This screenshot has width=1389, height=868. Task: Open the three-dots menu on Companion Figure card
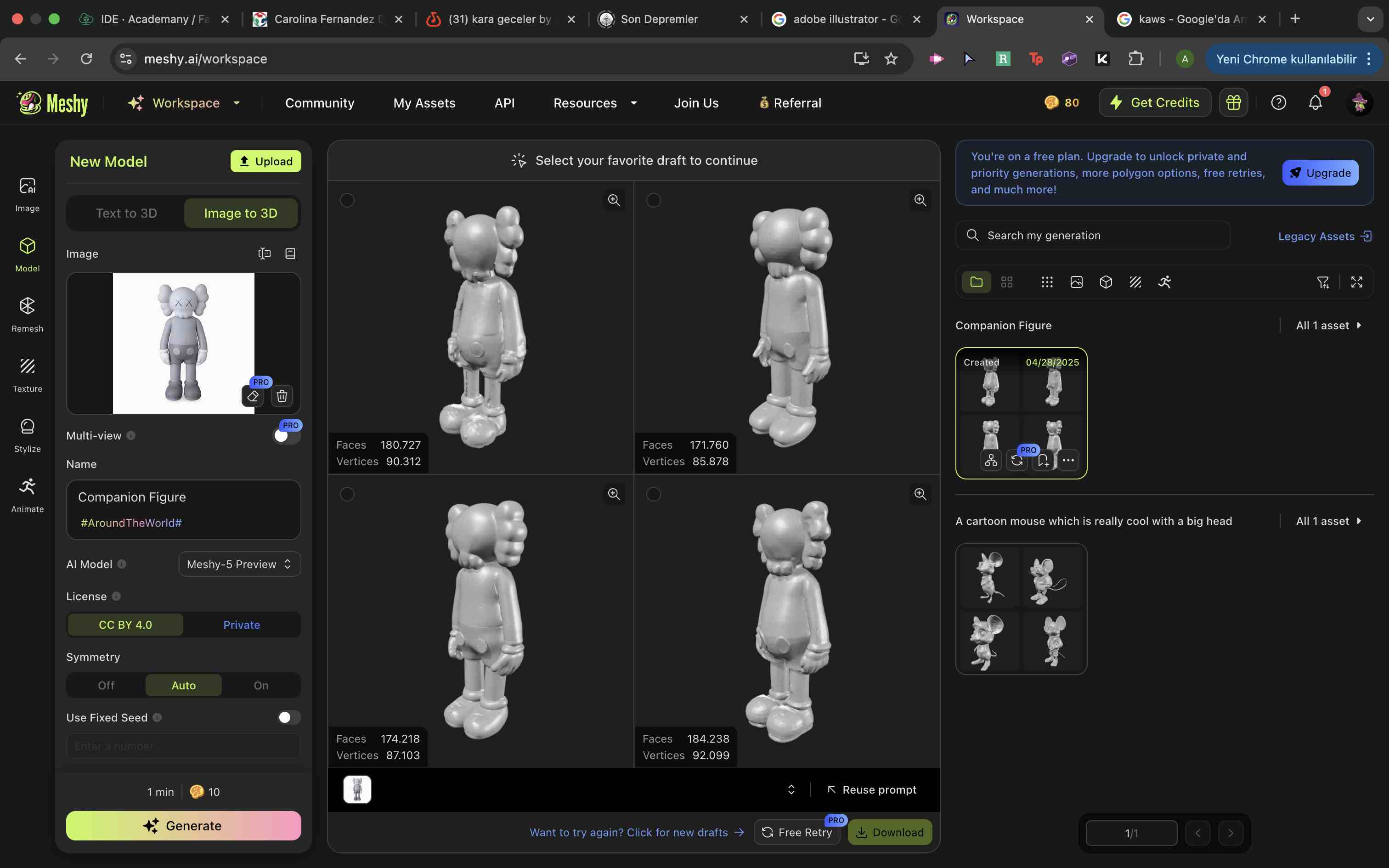click(x=1068, y=460)
